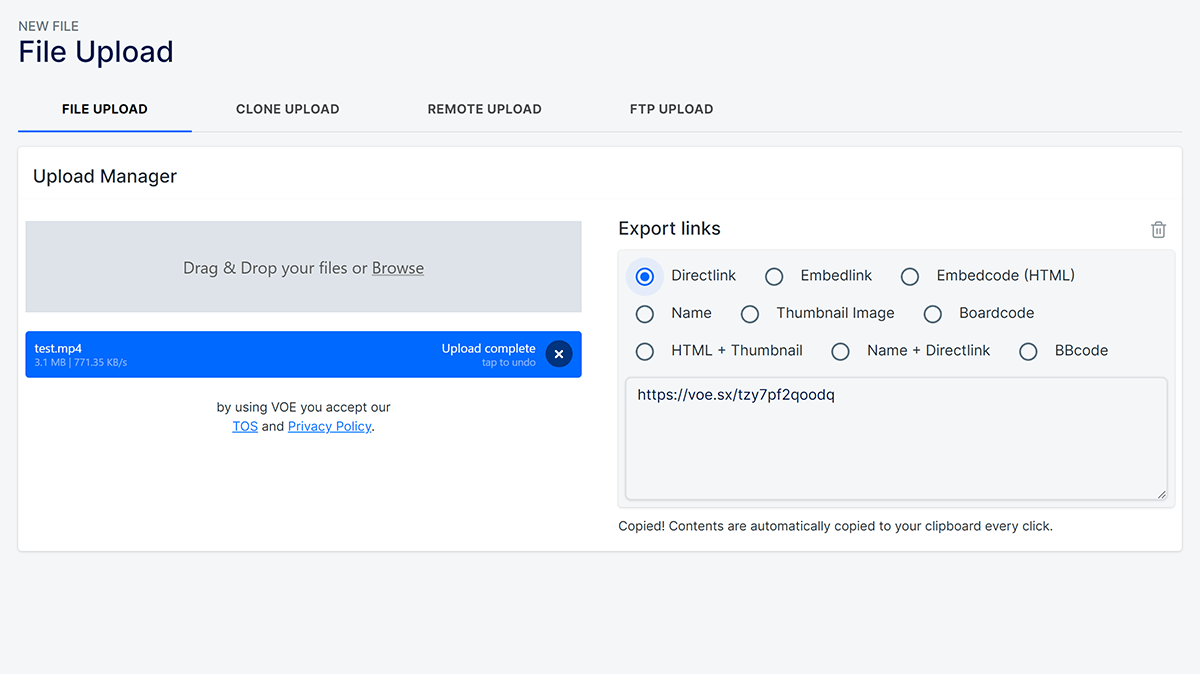Select the Name export option
This screenshot has height=674, width=1200.
click(x=645, y=314)
